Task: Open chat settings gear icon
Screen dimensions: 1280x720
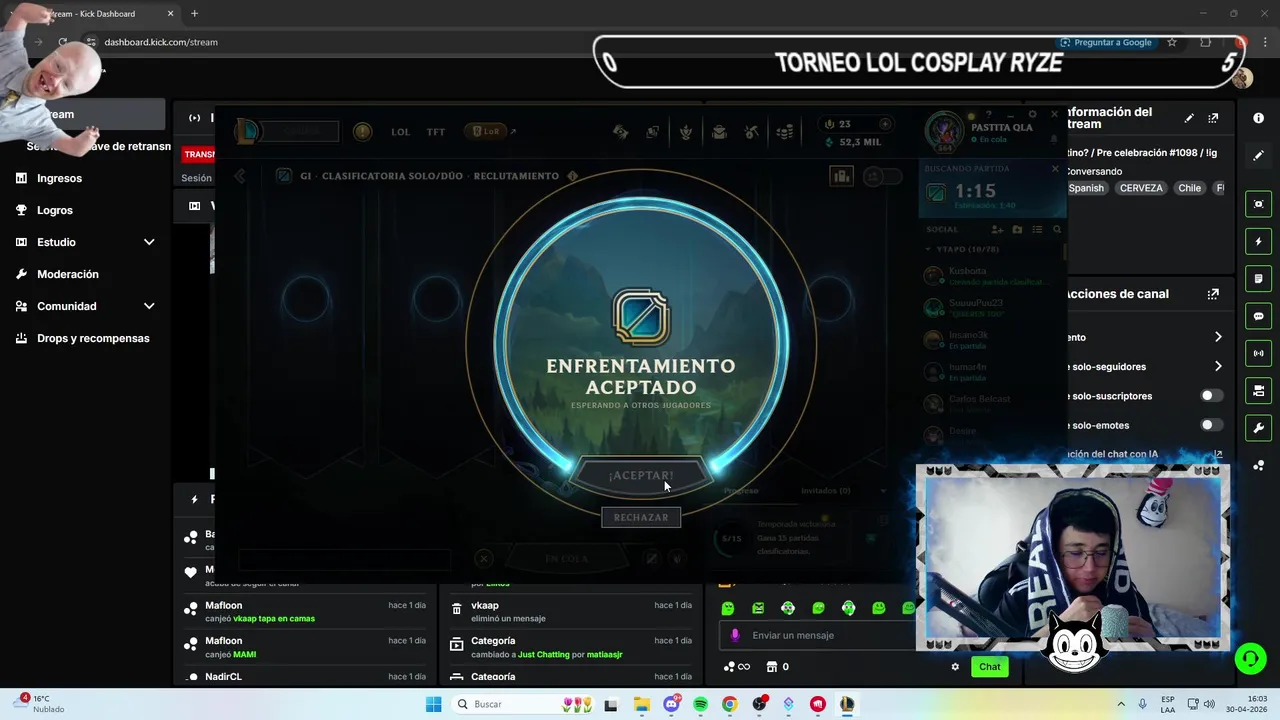Action: click(x=955, y=667)
